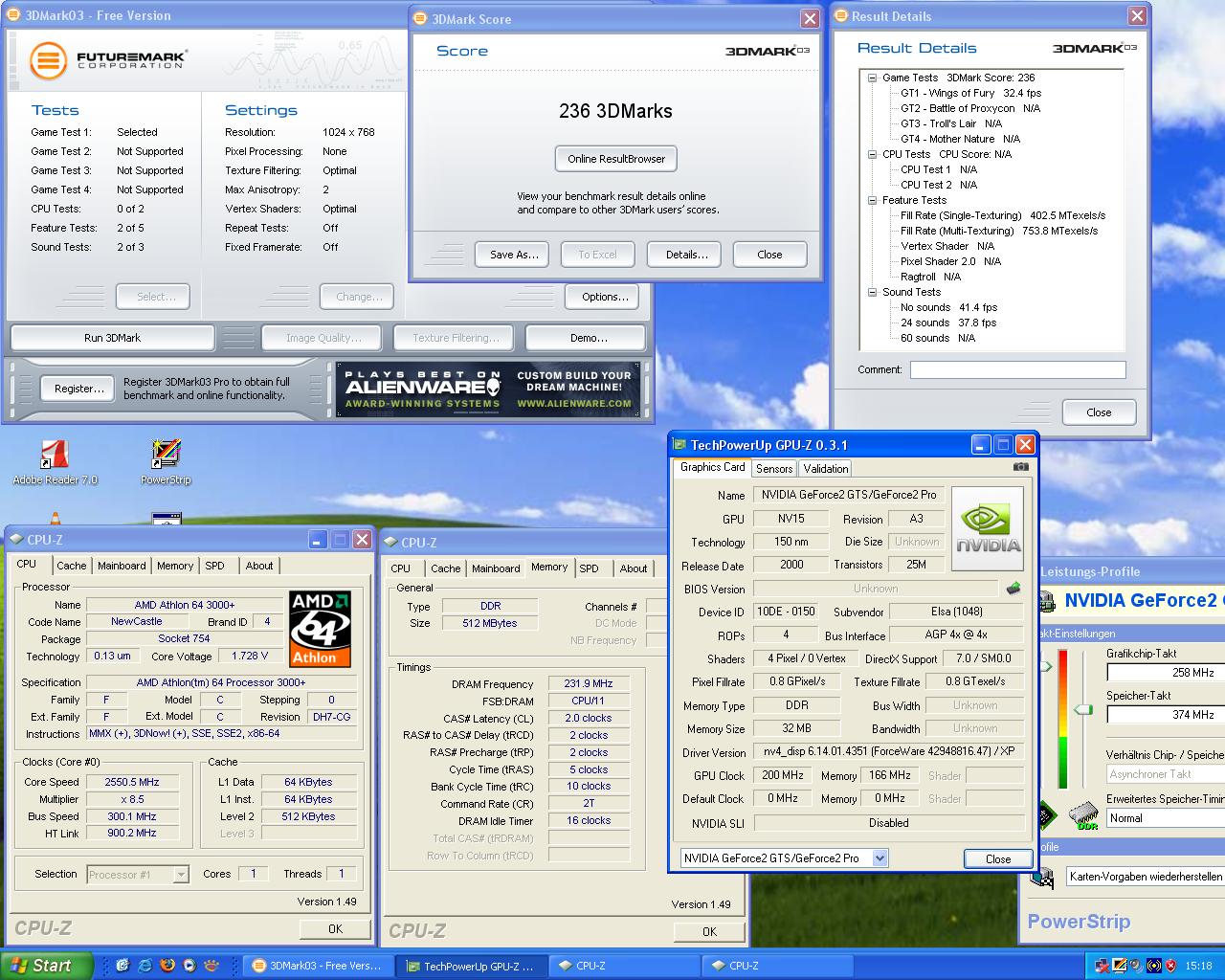Click the Speicher-Takt slider handle in PowerStrip
The height and width of the screenshot is (980, 1225).
click(x=1083, y=709)
